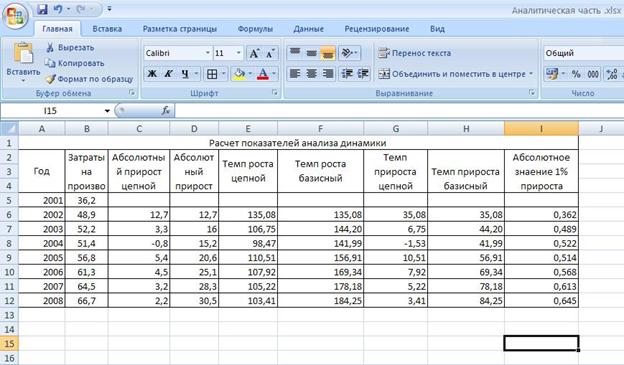Open Формулы ribbon tab

click(255, 29)
